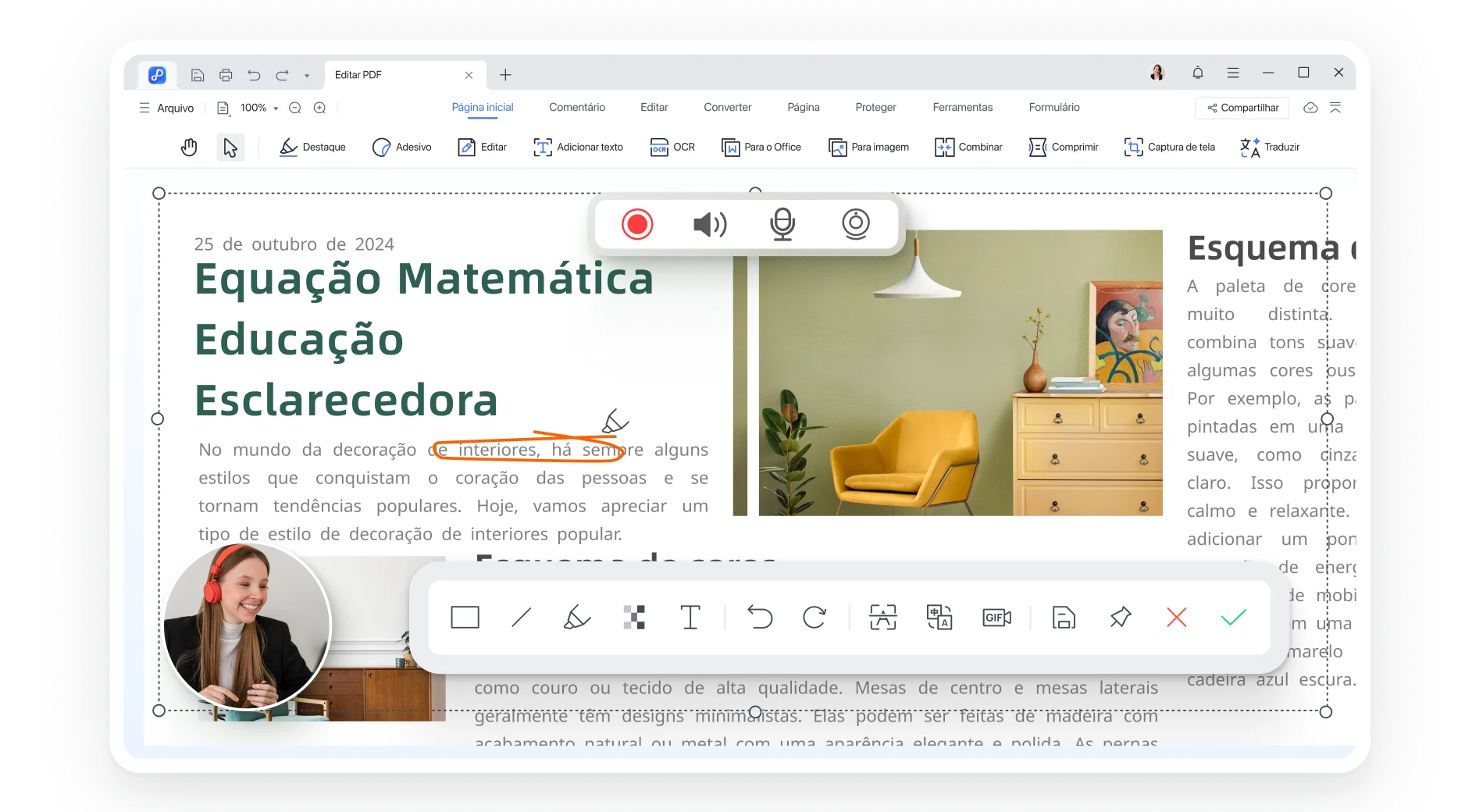Click the title bar print icon

point(226,75)
